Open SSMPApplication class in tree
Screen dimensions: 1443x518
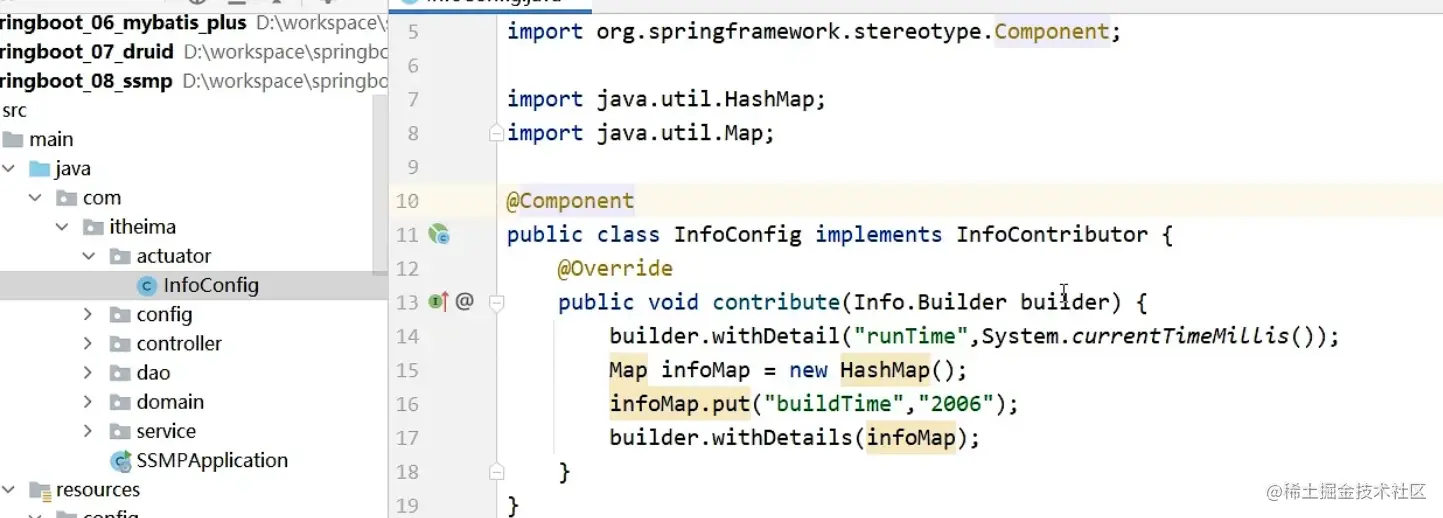pyautogui.click(x=212, y=460)
